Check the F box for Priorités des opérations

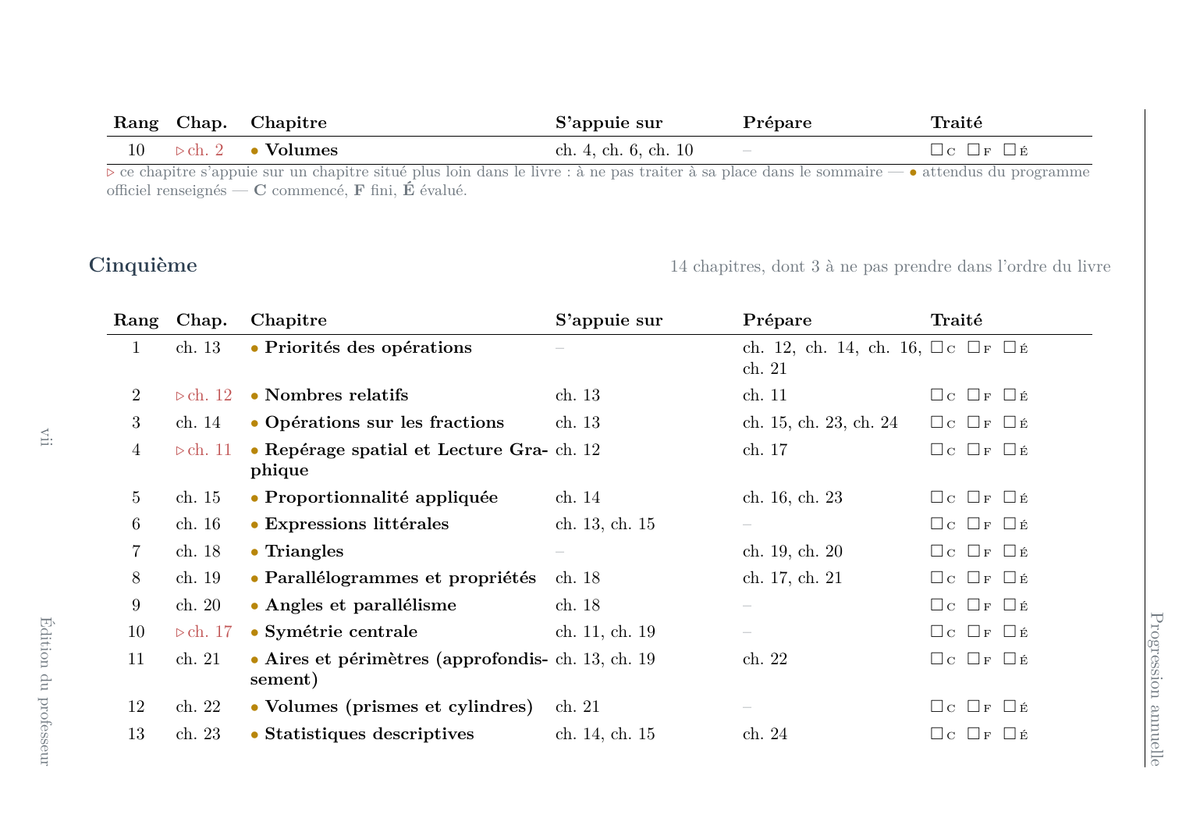[973, 348]
